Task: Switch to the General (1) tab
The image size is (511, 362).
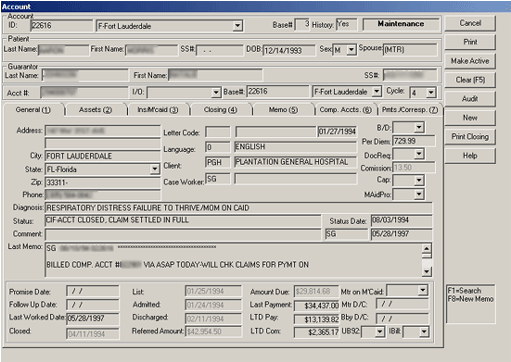Action: tap(33, 110)
